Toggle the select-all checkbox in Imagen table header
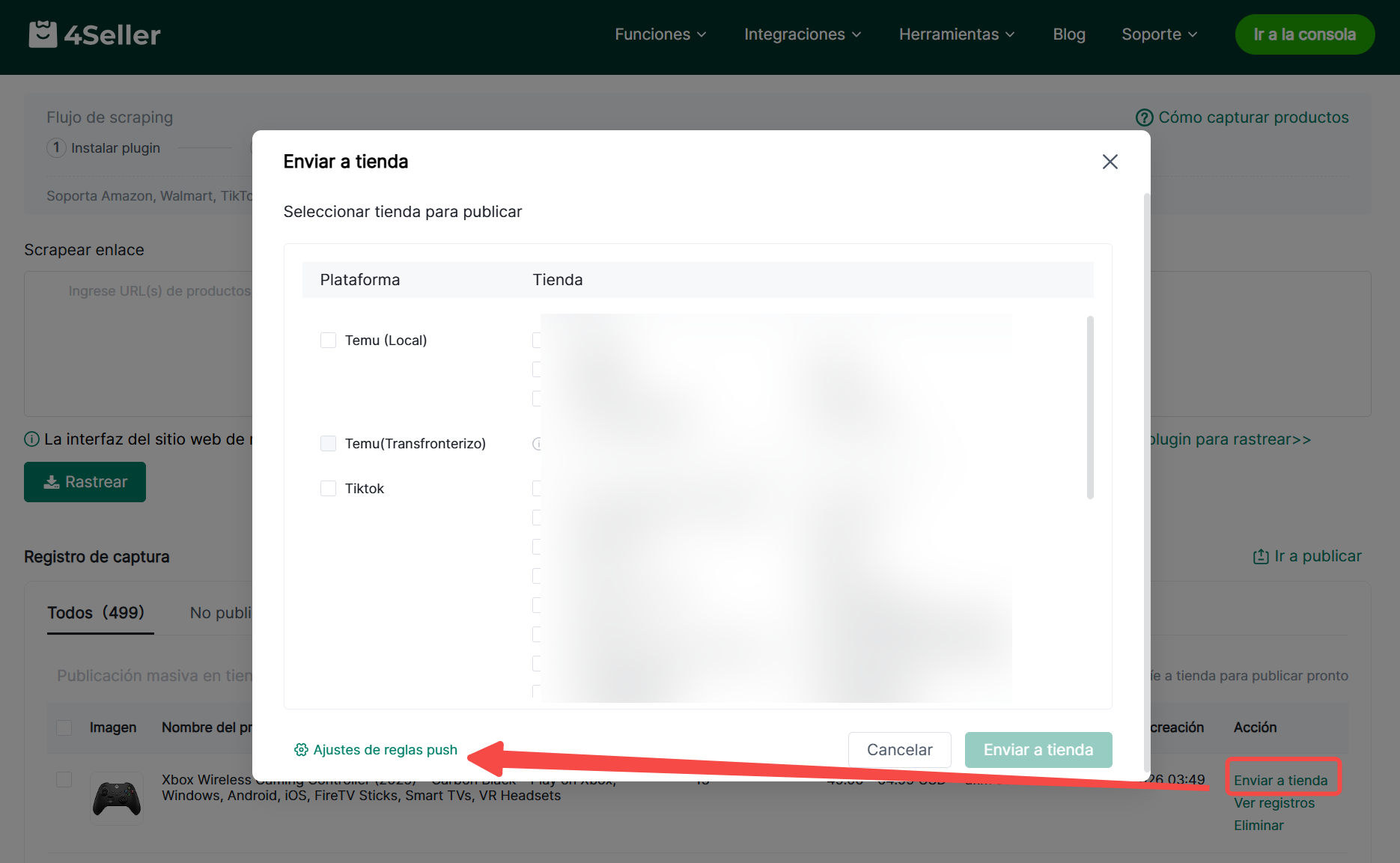The width and height of the screenshot is (1400, 863). point(64,728)
